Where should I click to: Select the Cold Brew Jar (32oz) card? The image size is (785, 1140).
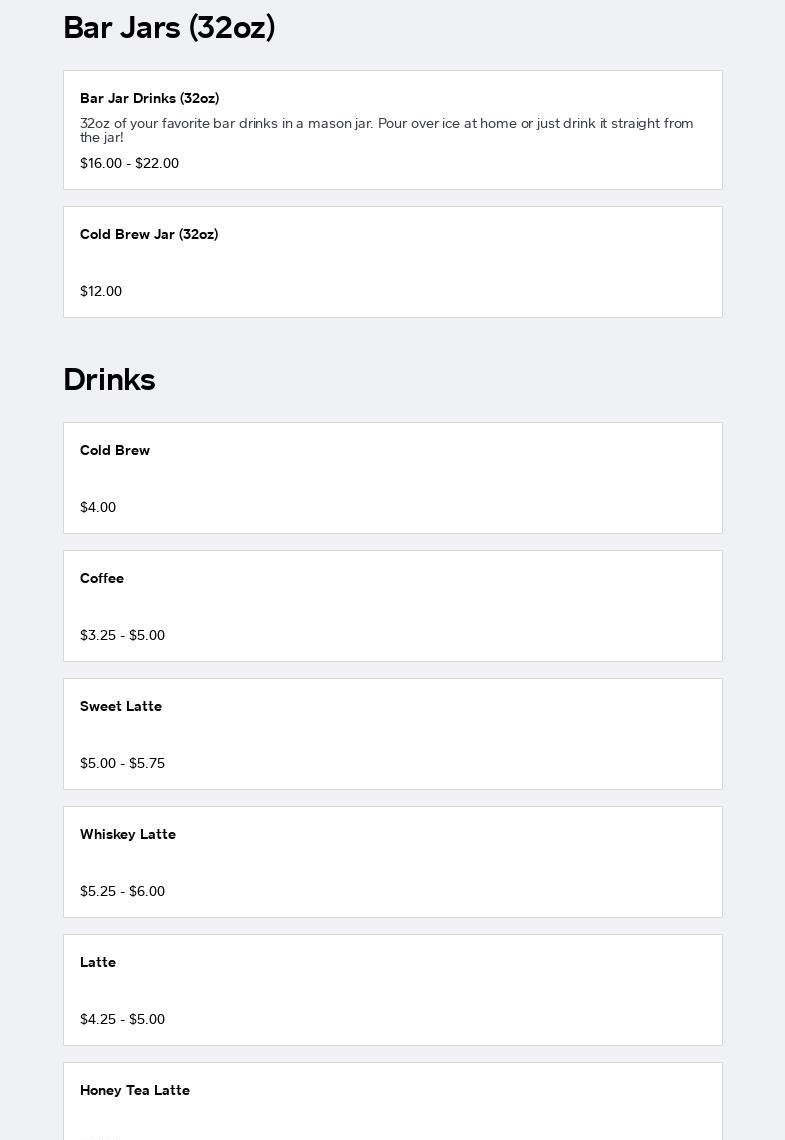click(x=392, y=262)
